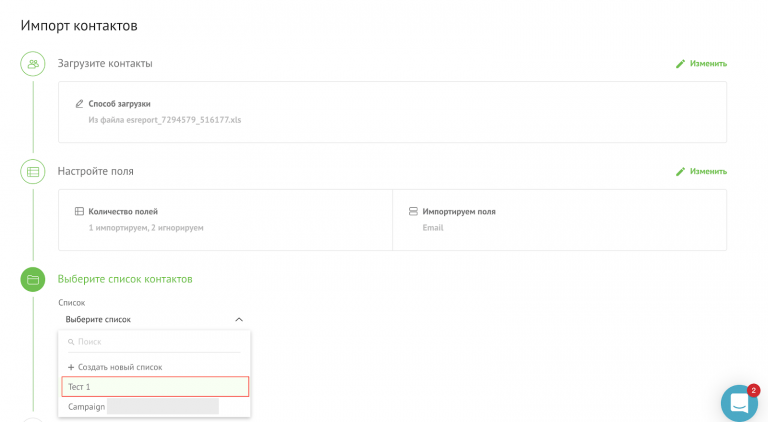This screenshot has width=768, height=422.
Task: Click the table icon next to Количество полей
Action: (79, 211)
